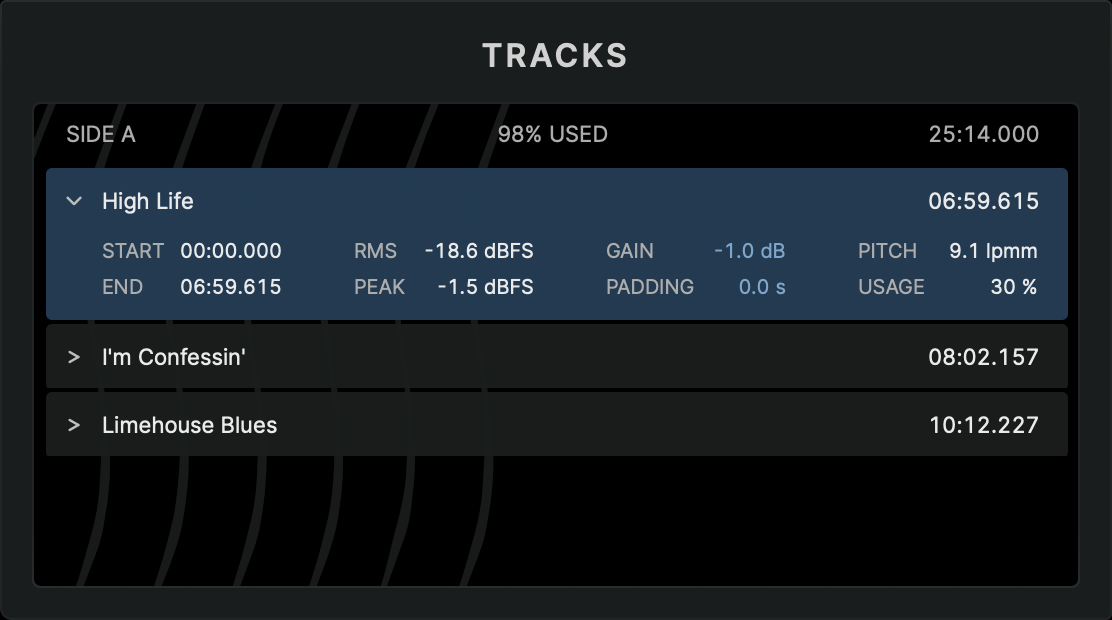Click the SIDE A header label
1112x620 pixels.
click(x=101, y=134)
